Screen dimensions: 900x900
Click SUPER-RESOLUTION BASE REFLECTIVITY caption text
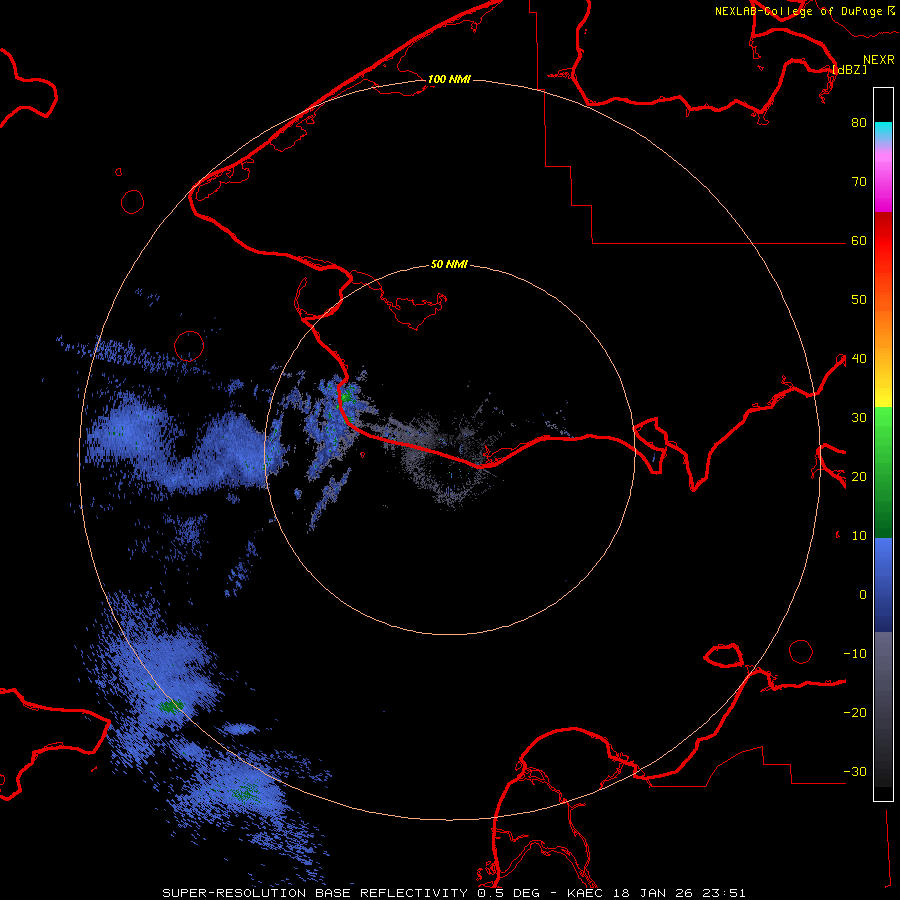click(x=315, y=893)
